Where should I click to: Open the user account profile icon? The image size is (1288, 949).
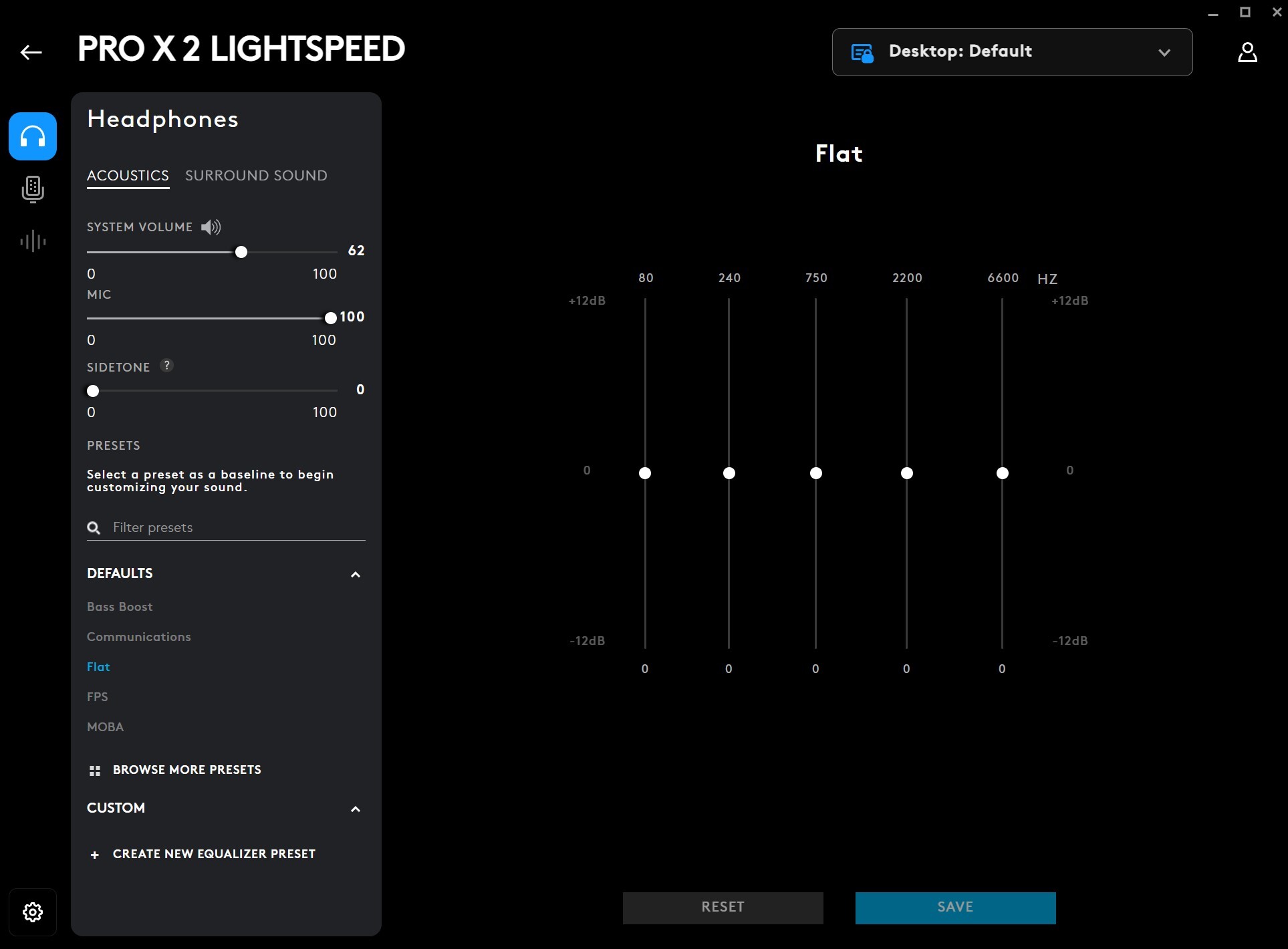tap(1247, 52)
